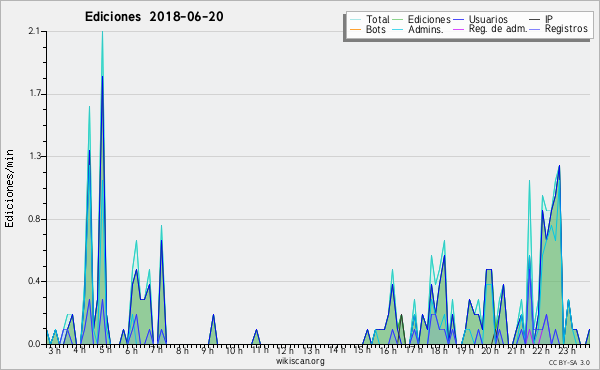Click the '23 h' x-axis label
The image size is (600, 370).
point(567,350)
